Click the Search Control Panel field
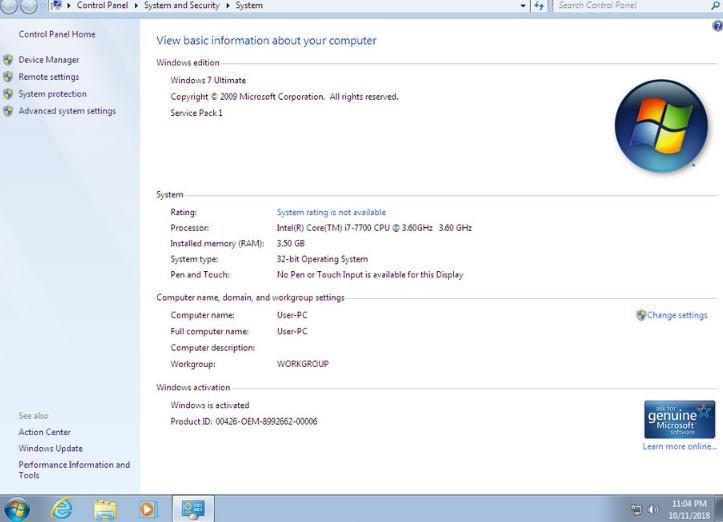723x522 pixels. (x=631, y=6)
